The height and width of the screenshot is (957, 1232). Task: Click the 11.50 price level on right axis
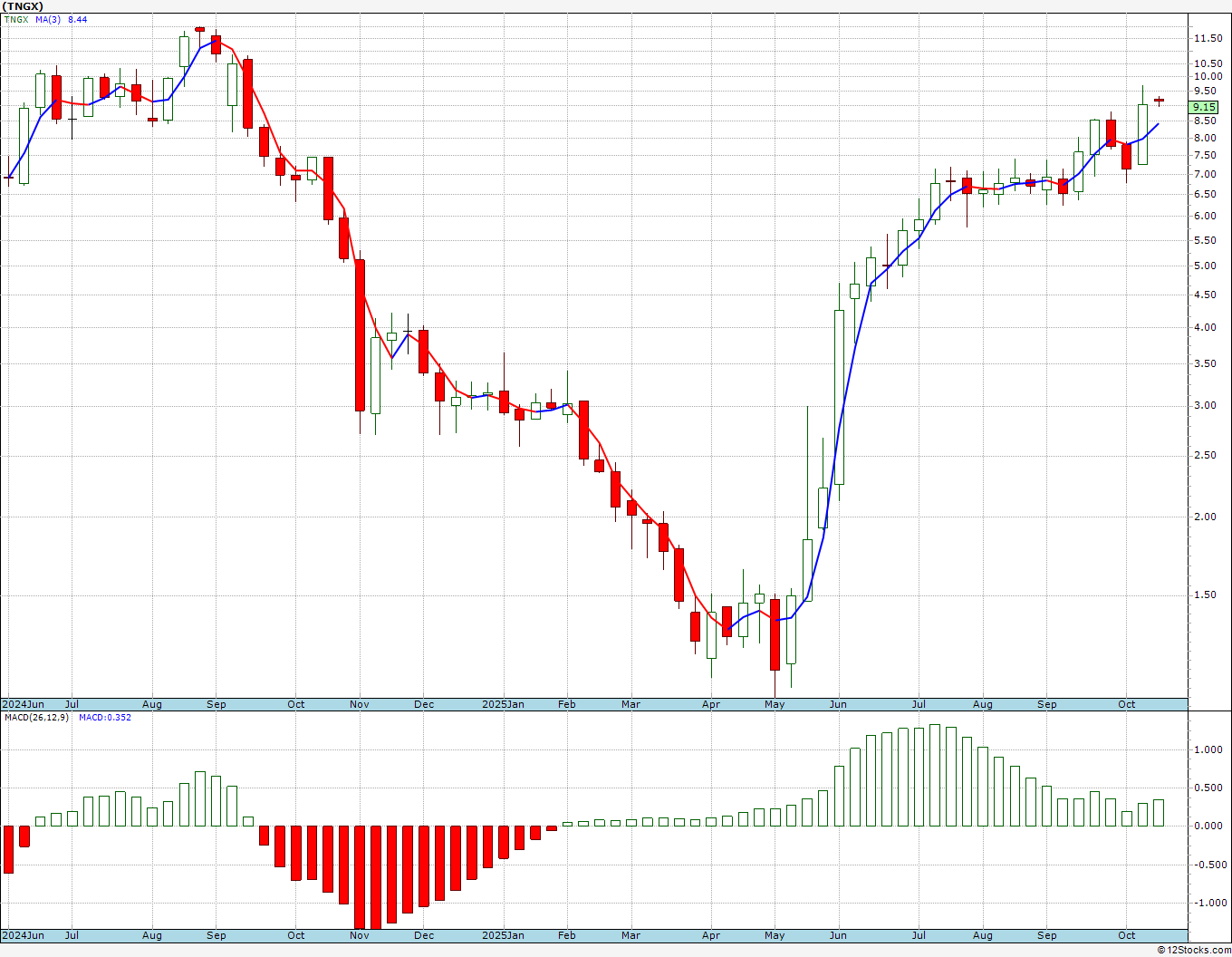pos(1208,38)
